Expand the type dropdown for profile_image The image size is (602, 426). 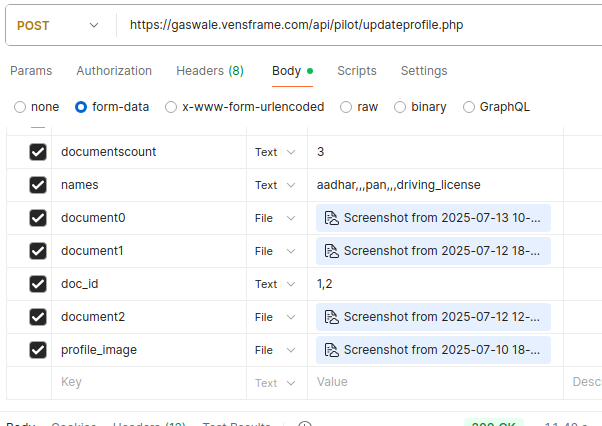276,350
